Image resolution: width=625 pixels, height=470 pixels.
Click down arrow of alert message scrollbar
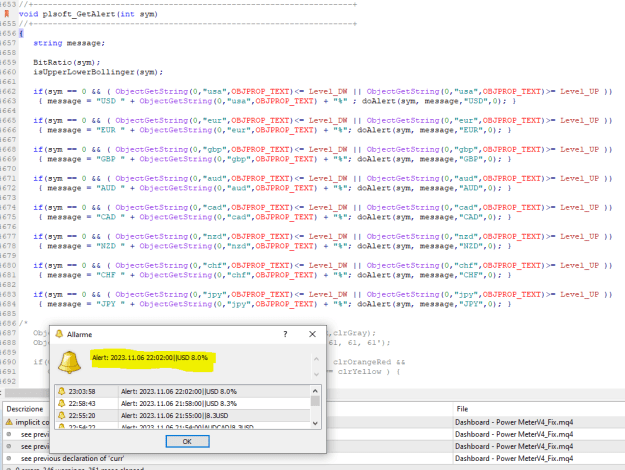click(316, 374)
